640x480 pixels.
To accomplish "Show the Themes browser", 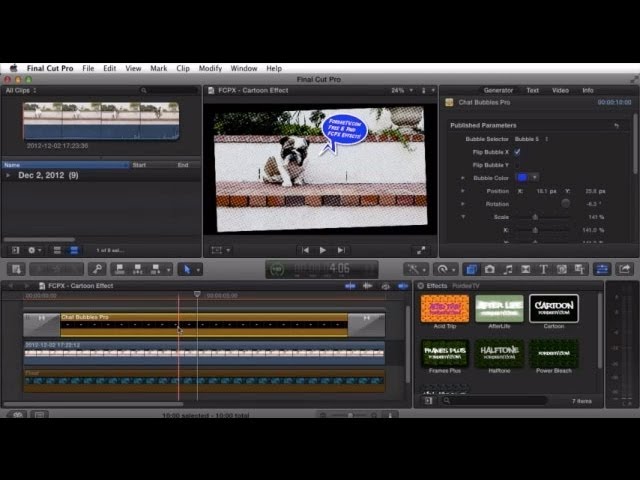I will (579, 269).
